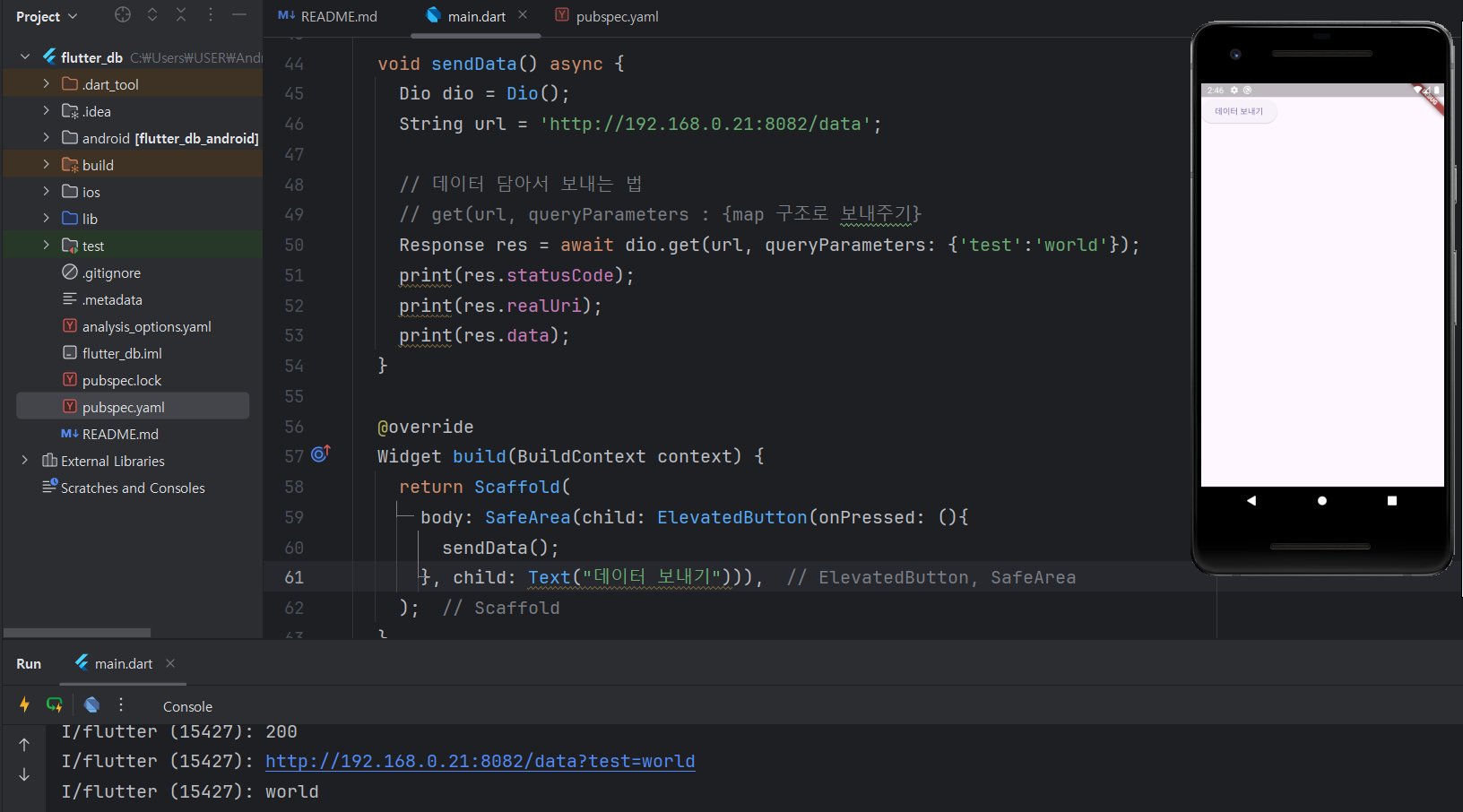Click the lib folder icon

[70, 219]
